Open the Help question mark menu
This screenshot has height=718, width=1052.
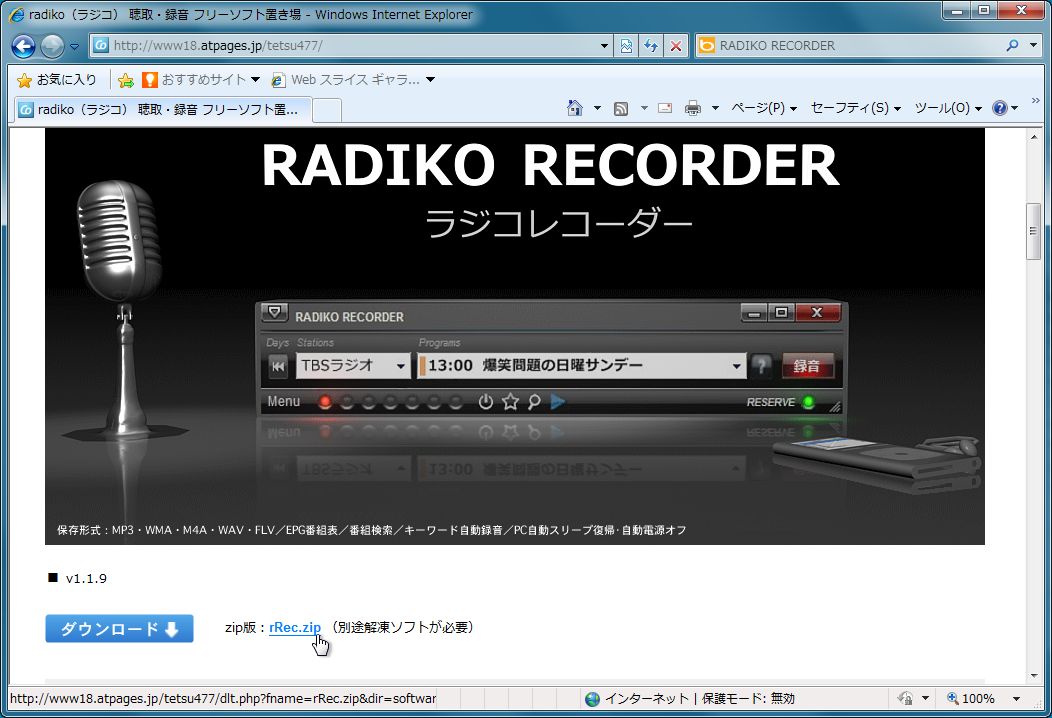[1005, 108]
